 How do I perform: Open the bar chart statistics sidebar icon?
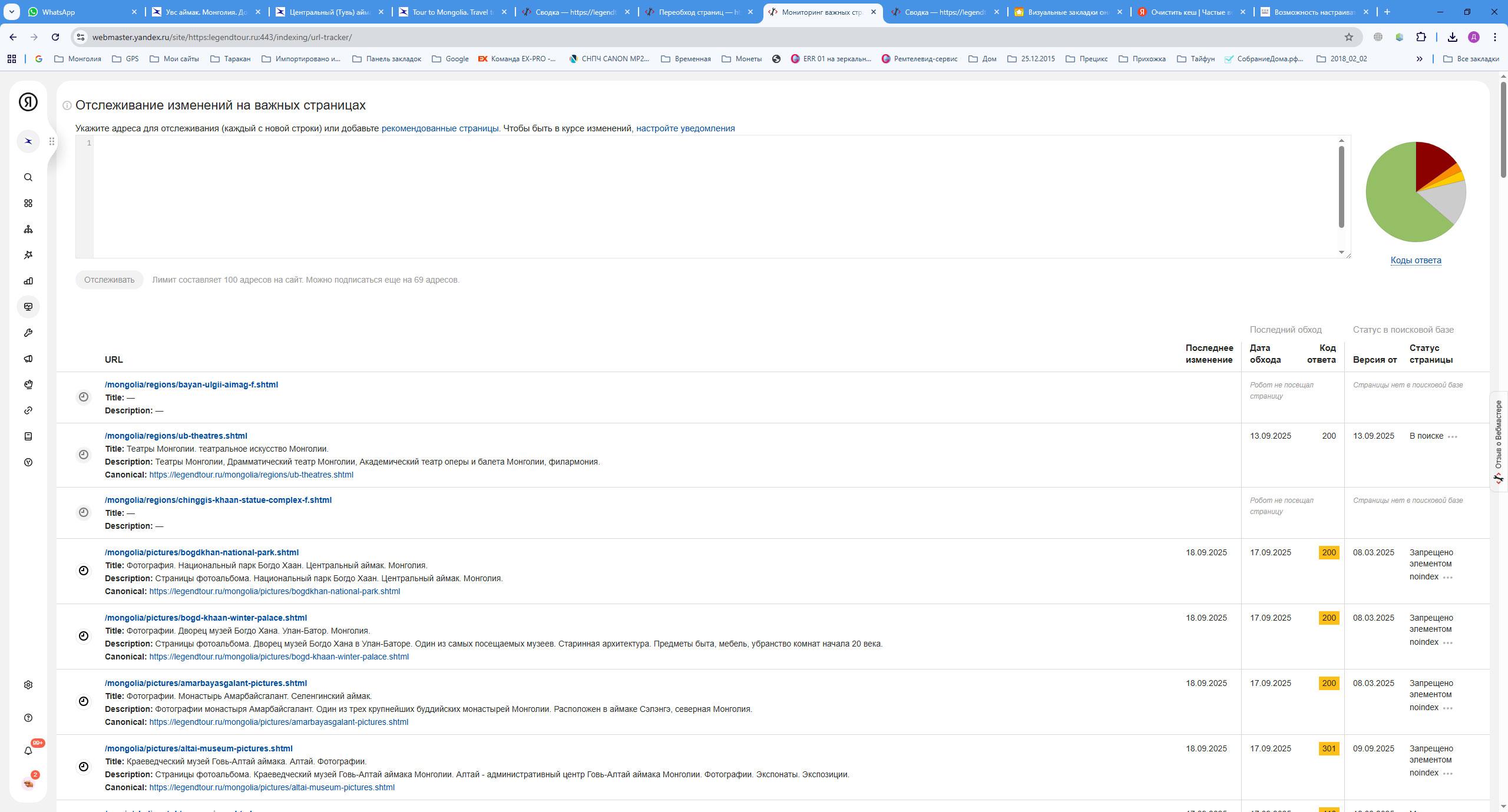coord(28,281)
